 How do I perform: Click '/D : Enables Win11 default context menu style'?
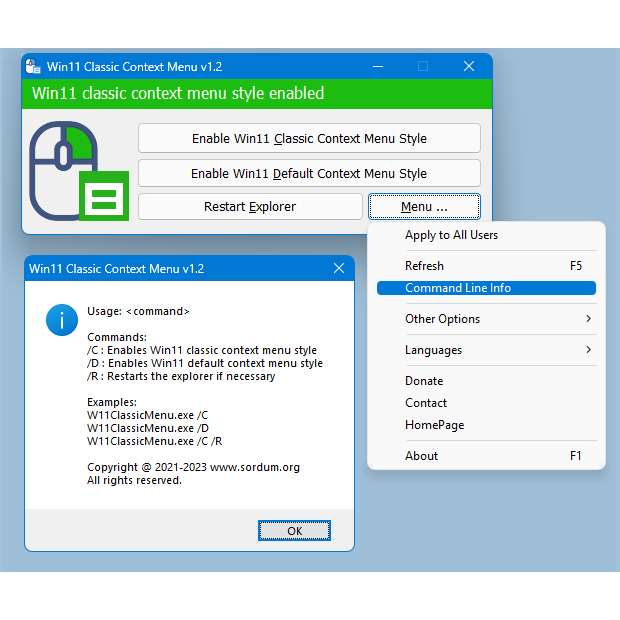205,363
